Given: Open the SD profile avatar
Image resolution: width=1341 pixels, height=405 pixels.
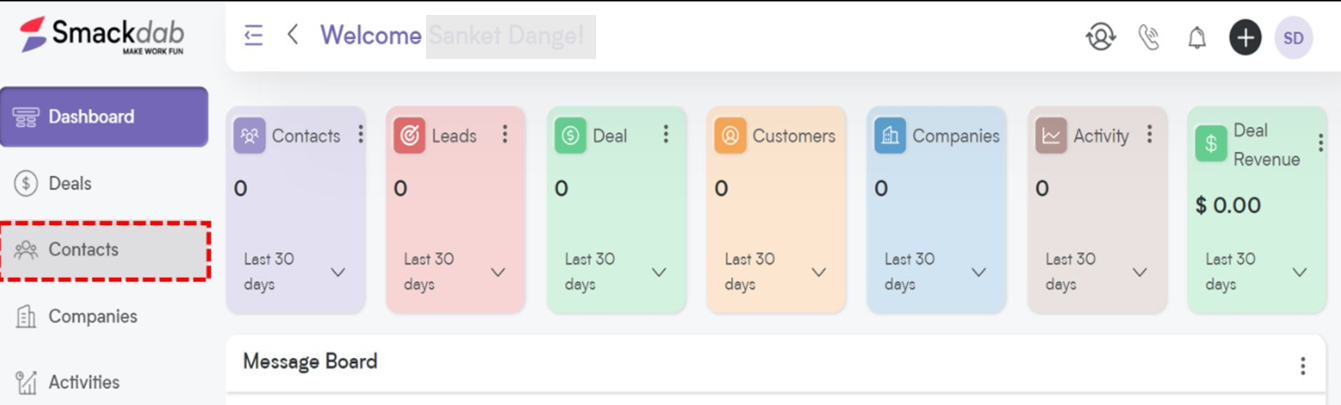Looking at the screenshot, I should [x=1293, y=38].
